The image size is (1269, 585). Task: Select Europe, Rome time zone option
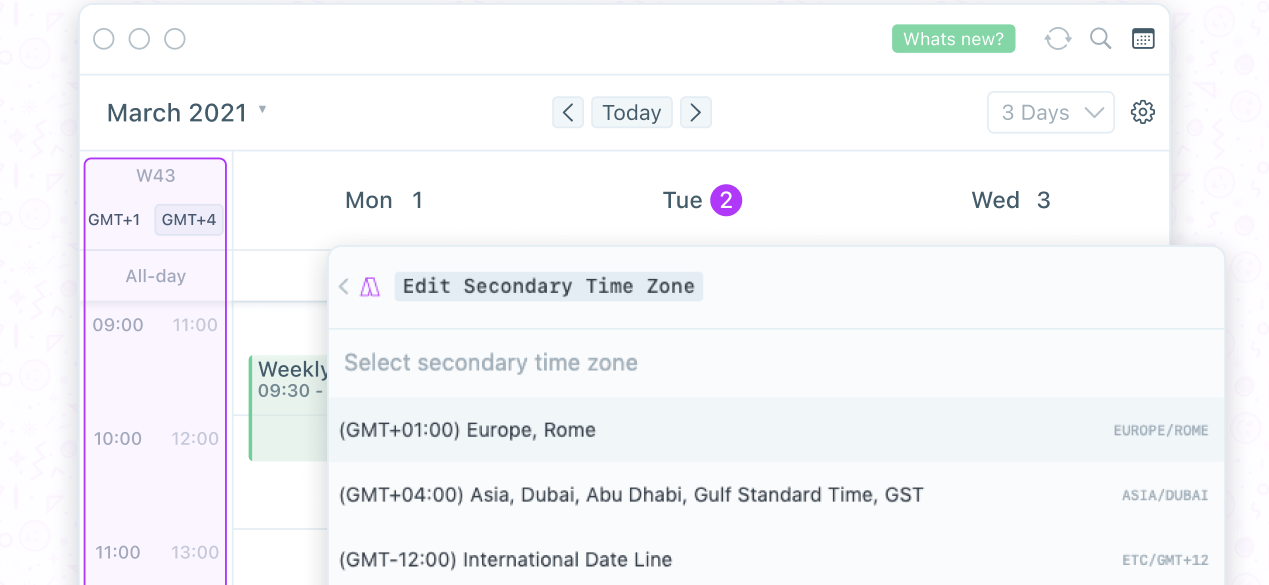[x=776, y=430]
